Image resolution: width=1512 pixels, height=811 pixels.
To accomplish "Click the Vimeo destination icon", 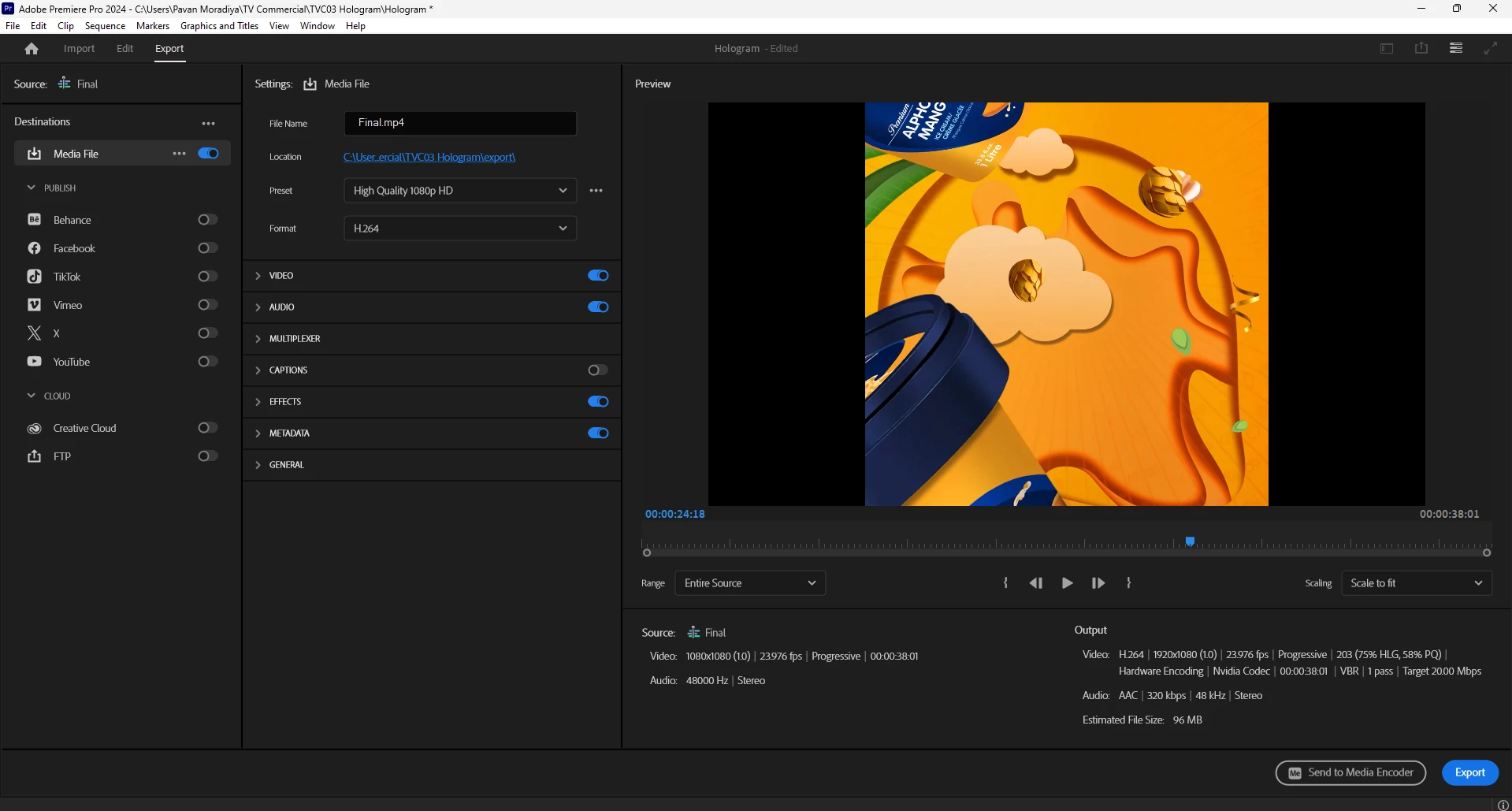I will (x=34, y=305).
